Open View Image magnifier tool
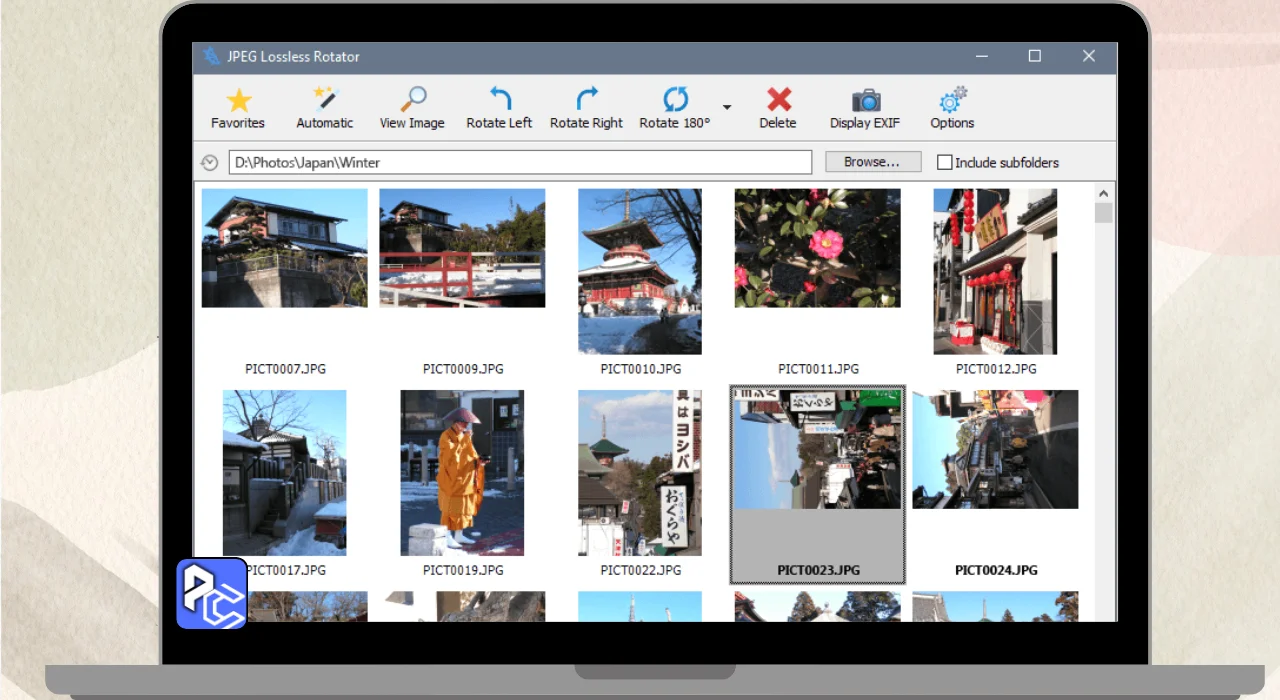 tap(412, 108)
